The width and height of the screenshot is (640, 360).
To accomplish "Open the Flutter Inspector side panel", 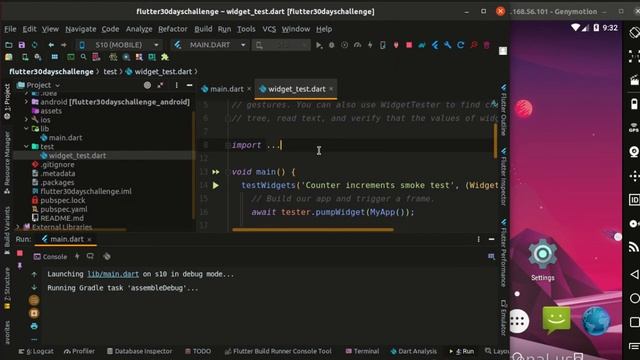I will tap(504, 176).
